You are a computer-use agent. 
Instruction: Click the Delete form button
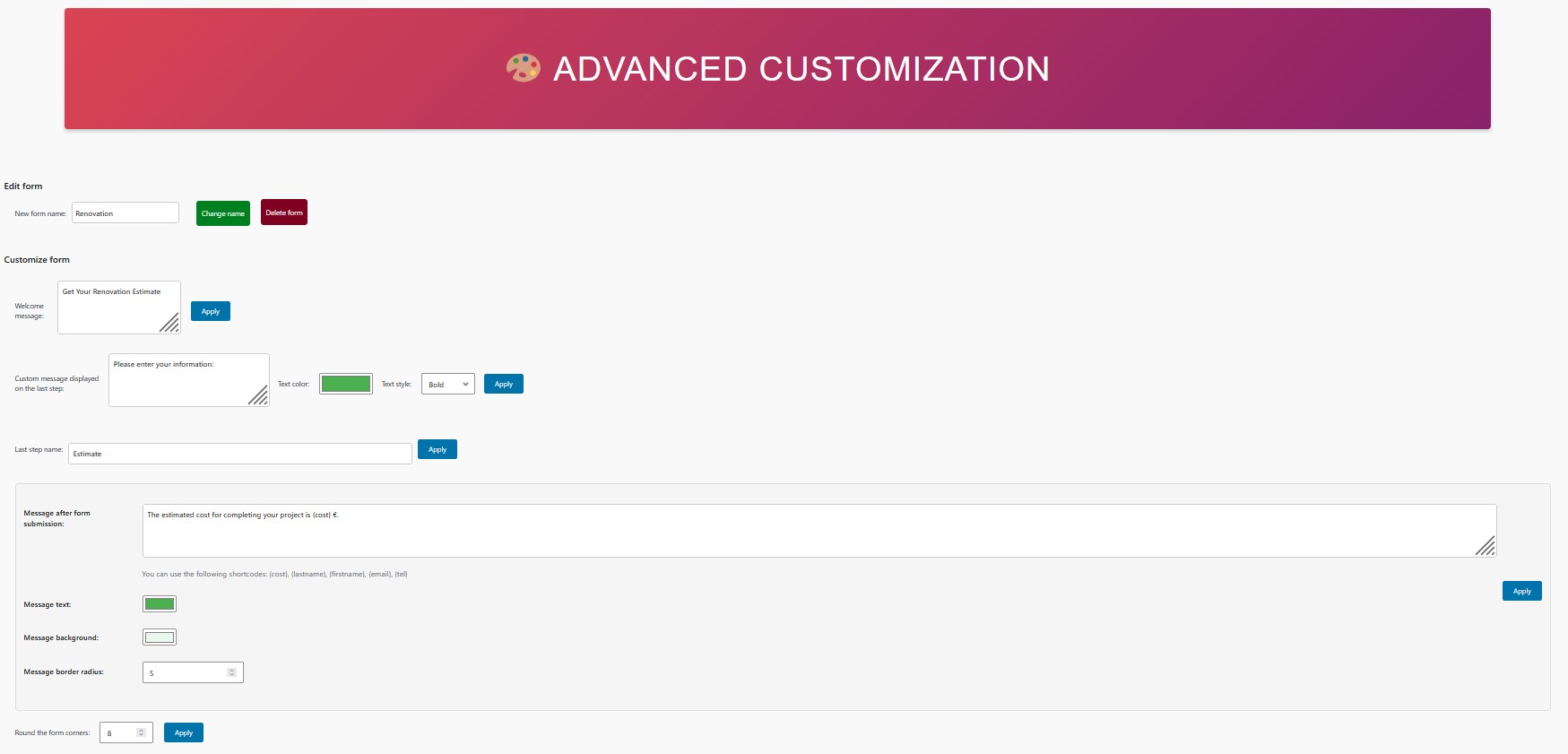pos(284,212)
